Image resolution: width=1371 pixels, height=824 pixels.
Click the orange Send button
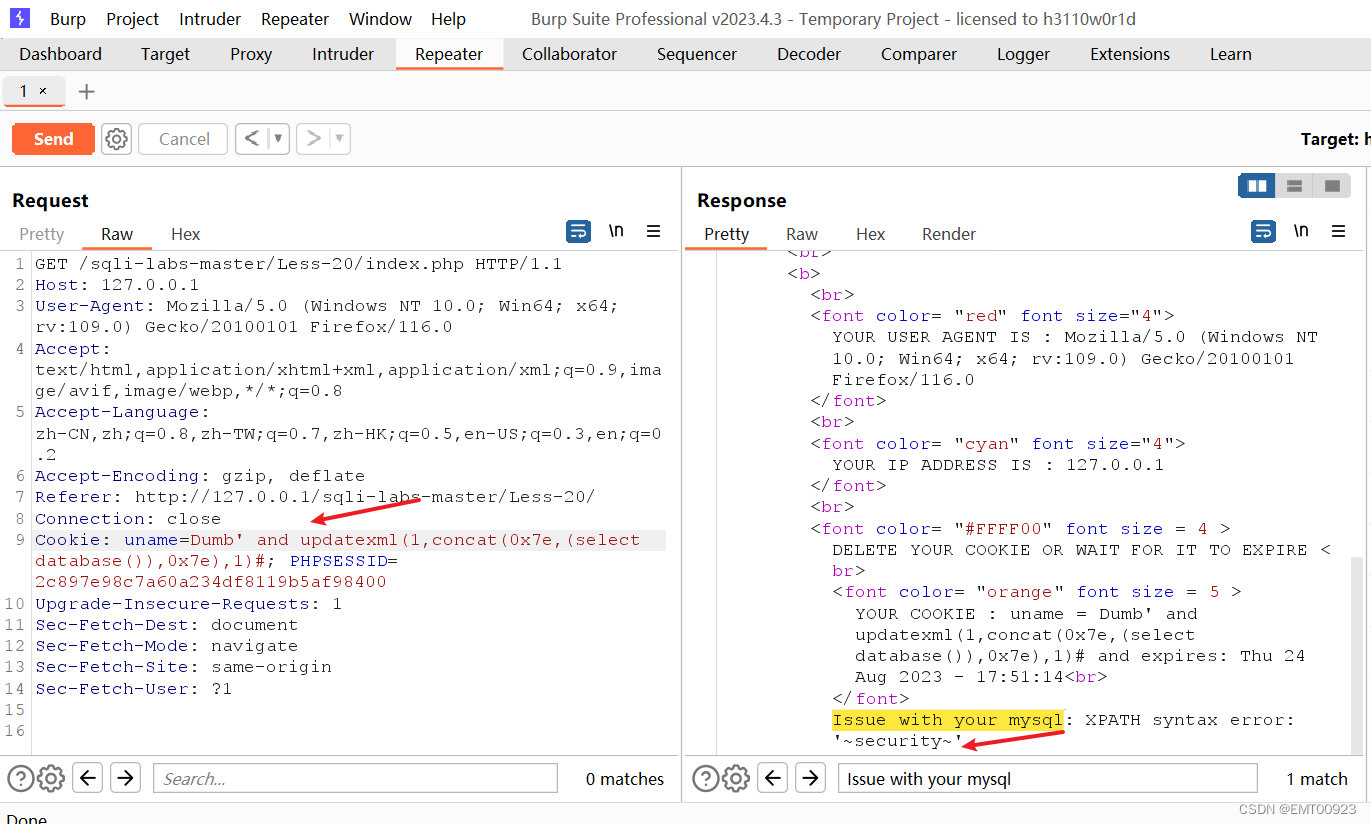coord(53,139)
